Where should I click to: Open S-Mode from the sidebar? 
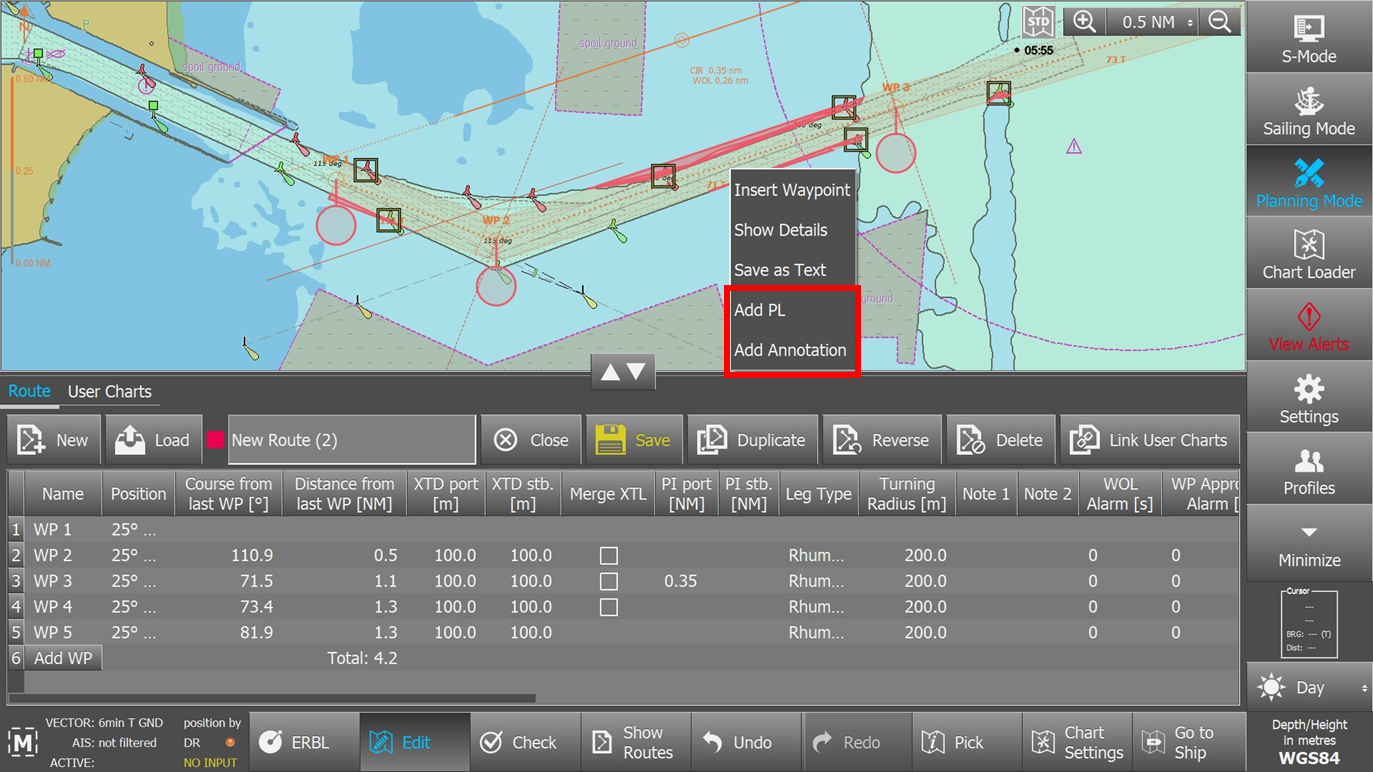(1309, 37)
